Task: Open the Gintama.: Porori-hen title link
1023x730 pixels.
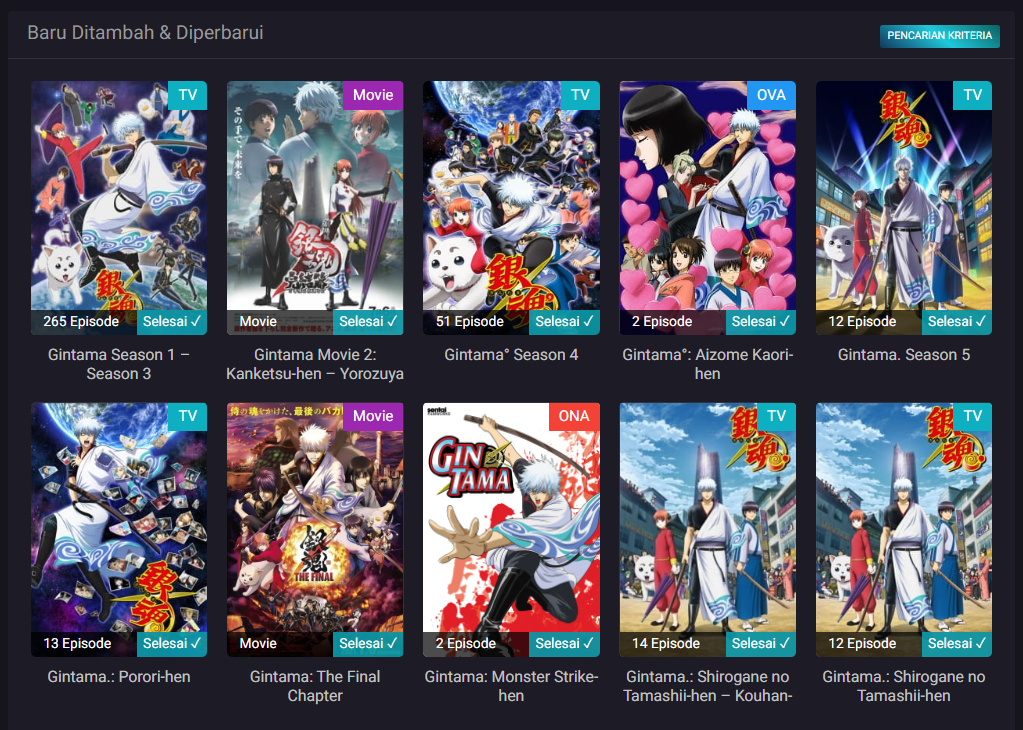Action: click(x=118, y=677)
